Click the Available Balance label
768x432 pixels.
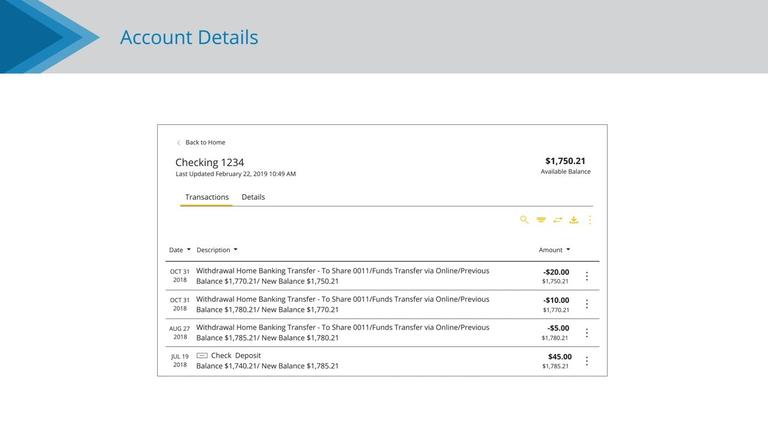pos(565,172)
